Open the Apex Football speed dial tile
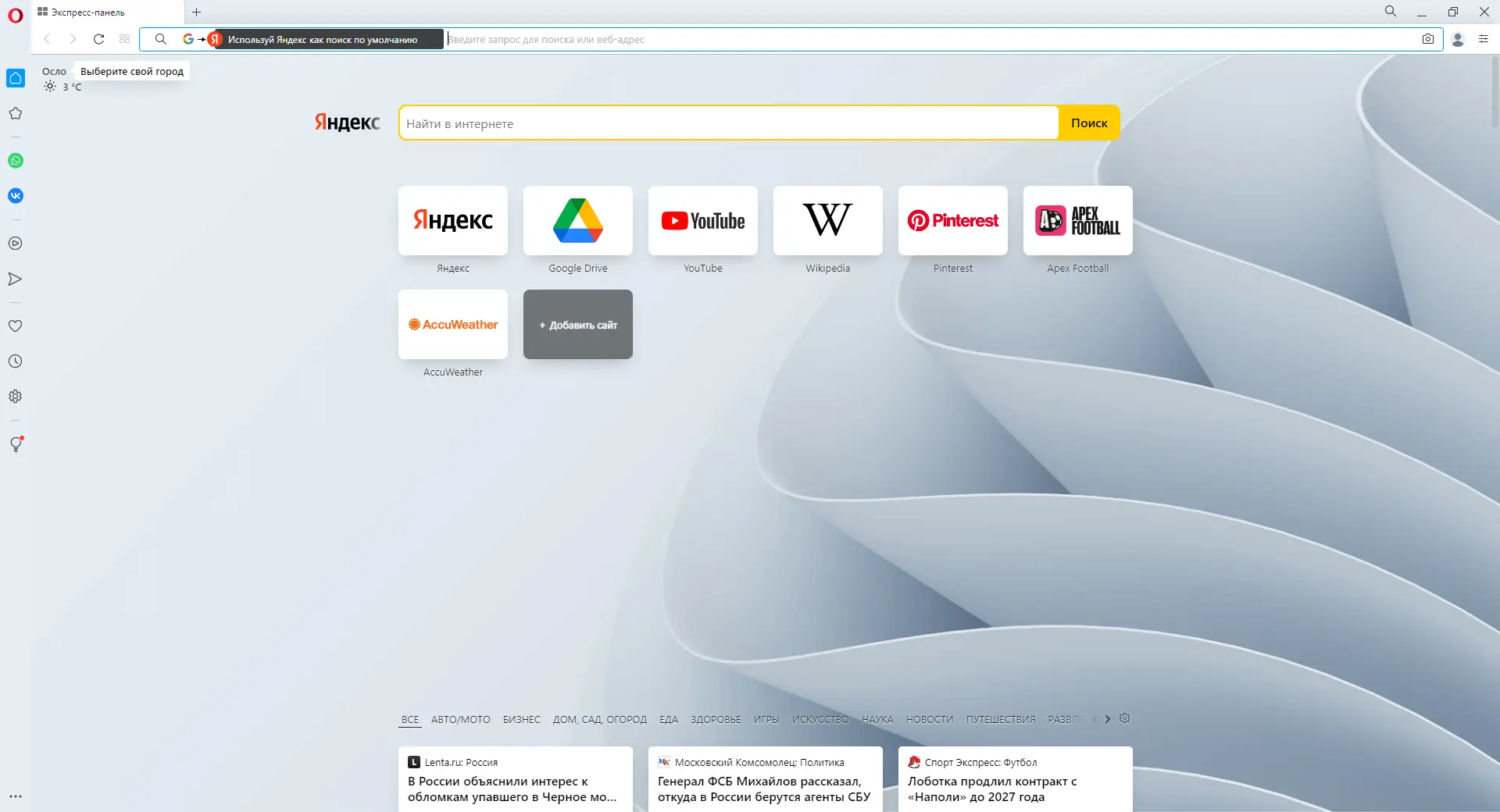 (1078, 220)
